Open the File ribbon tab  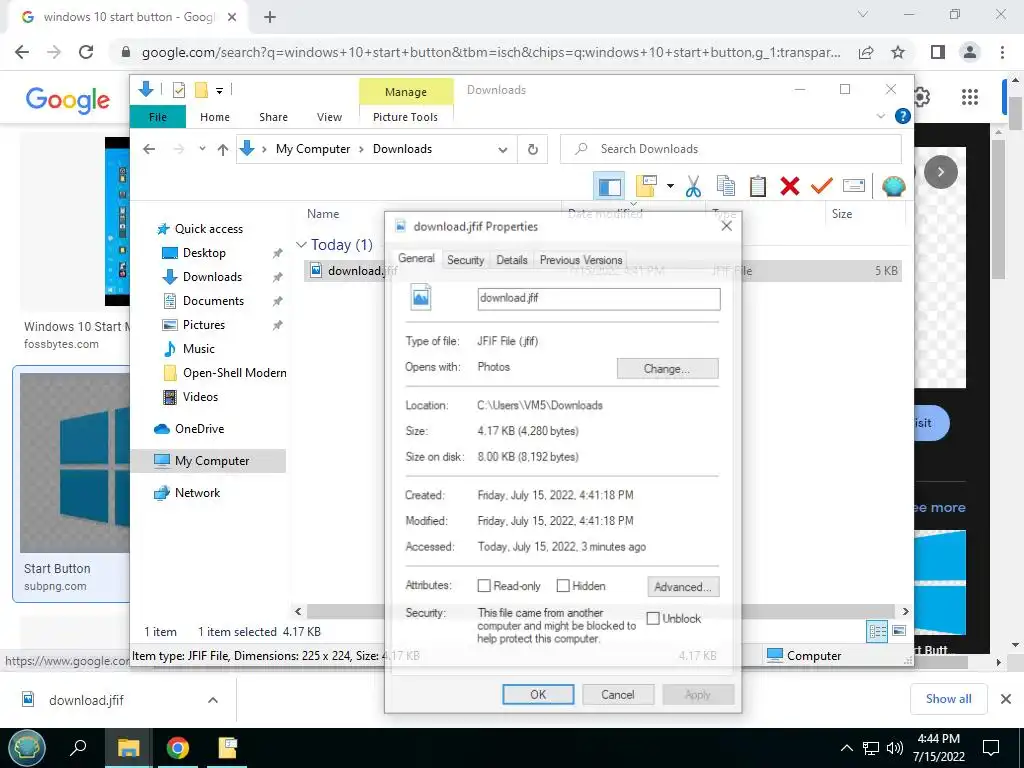[158, 117]
